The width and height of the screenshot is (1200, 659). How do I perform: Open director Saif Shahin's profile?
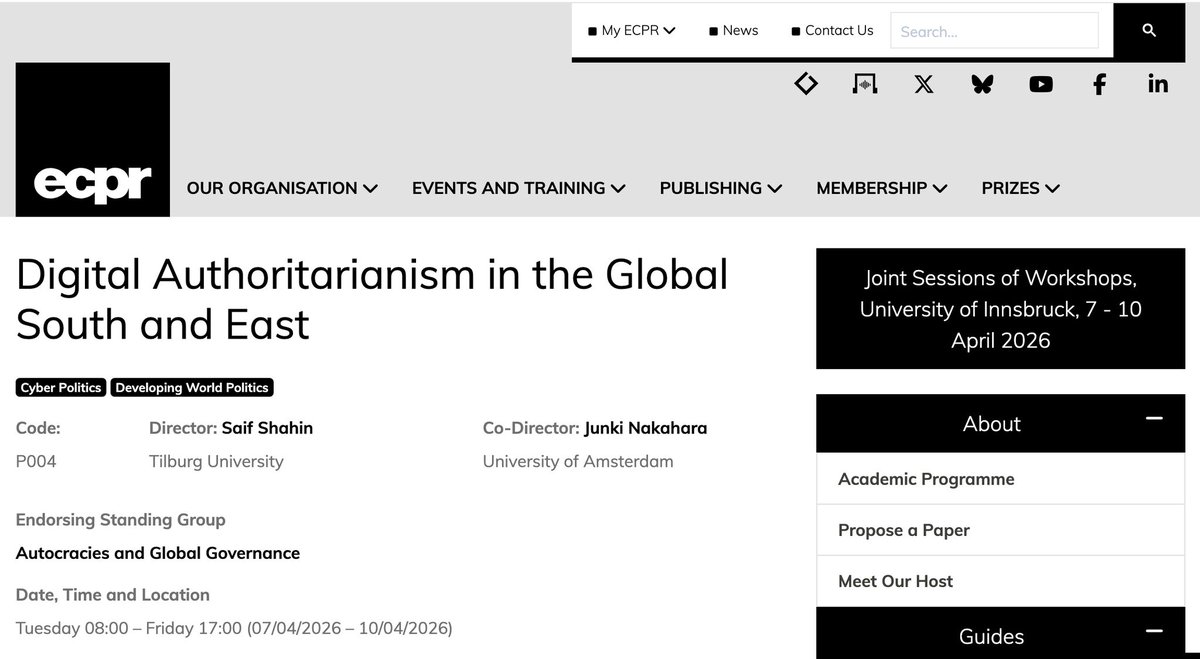coord(267,428)
